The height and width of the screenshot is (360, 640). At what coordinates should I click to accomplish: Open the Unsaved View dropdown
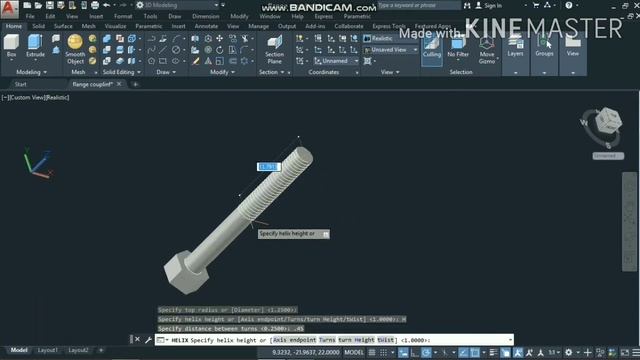(391, 50)
